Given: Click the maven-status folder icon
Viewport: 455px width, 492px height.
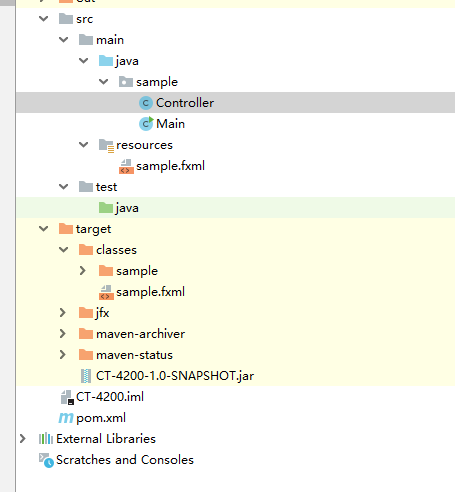Looking at the screenshot, I should click(86, 355).
